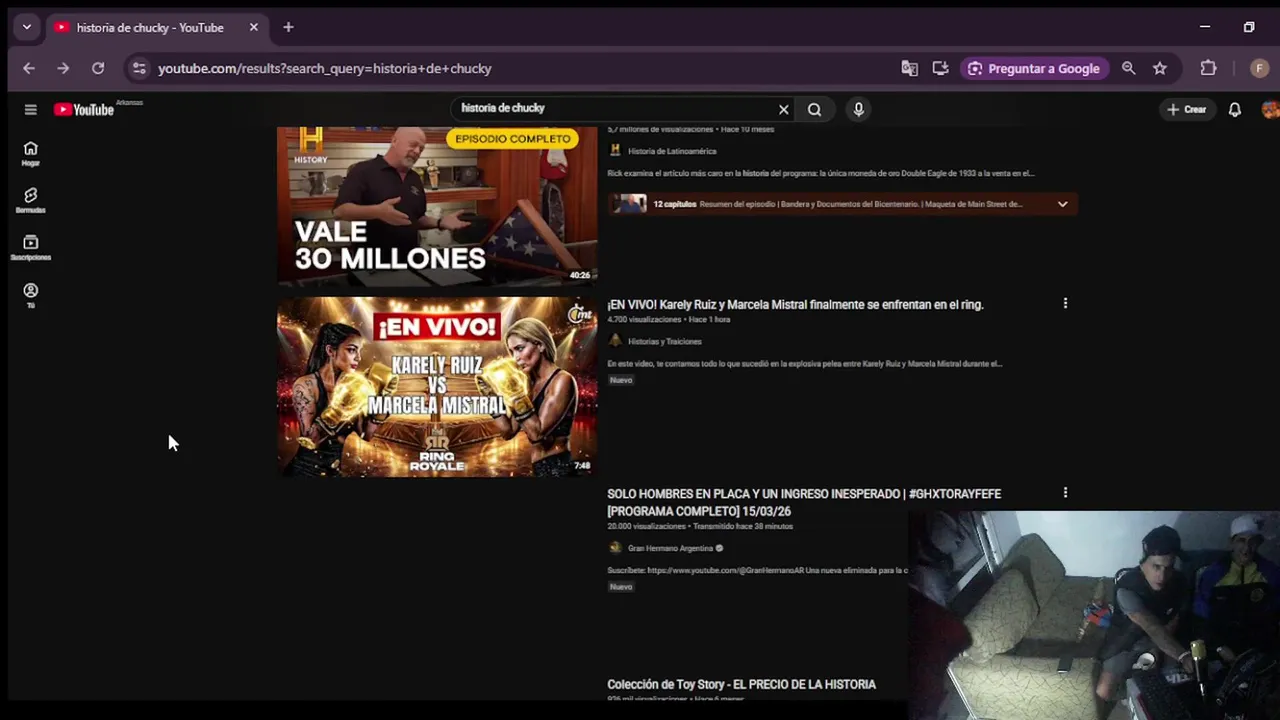Open Colección de Toy Story video title
This screenshot has height=720, width=1280.
[x=742, y=684]
